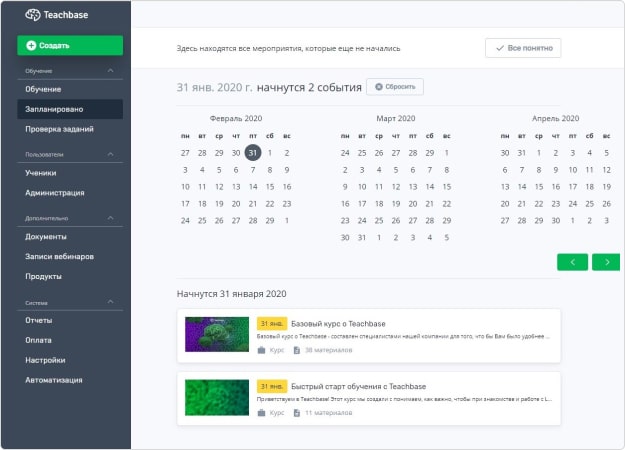
Task: Open Ученики page
Action: point(70,173)
